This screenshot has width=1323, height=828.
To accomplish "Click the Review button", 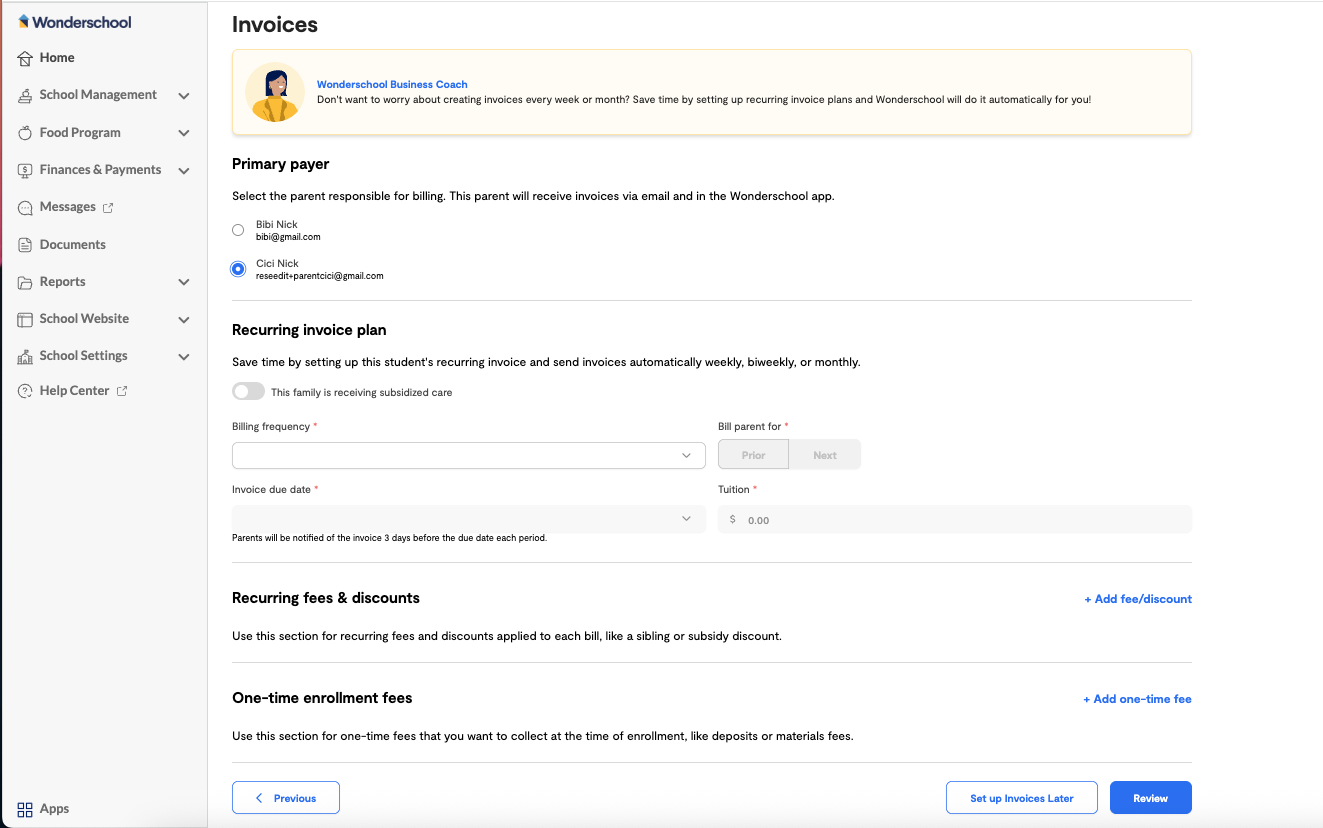I will pyautogui.click(x=1151, y=798).
